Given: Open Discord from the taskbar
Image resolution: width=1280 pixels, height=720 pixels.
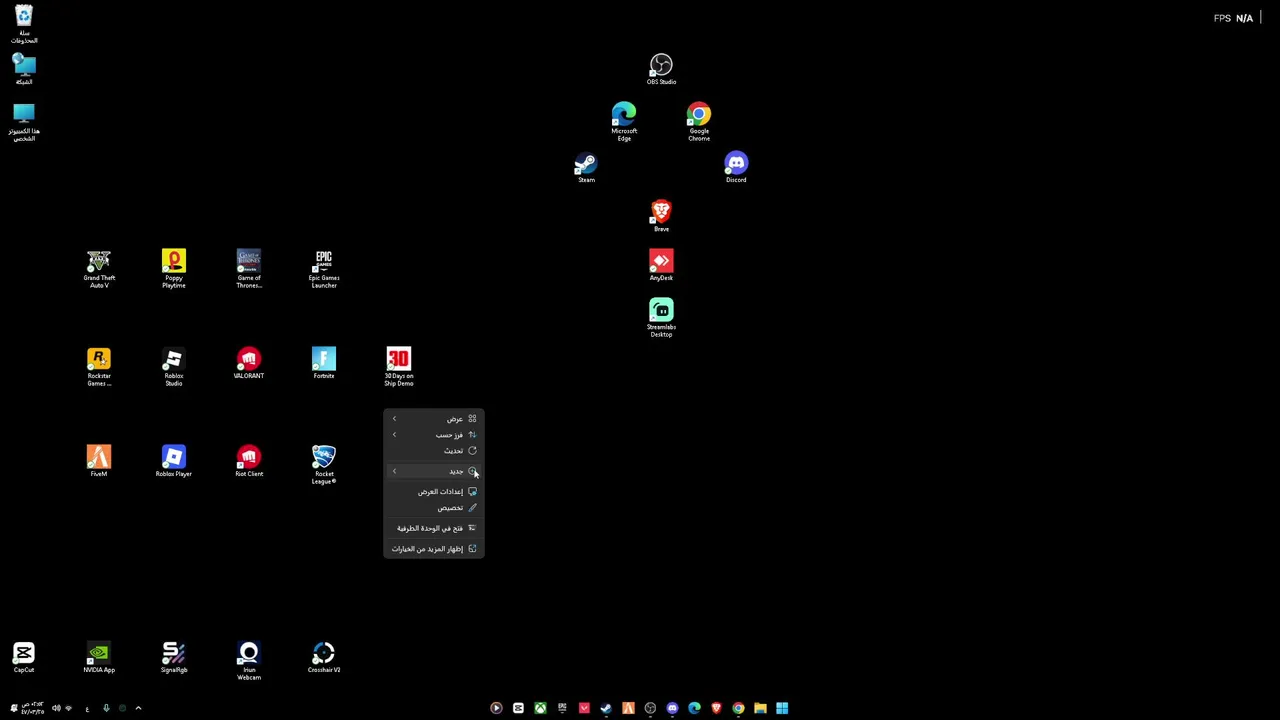Looking at the screenshot, I should [672, 708].
